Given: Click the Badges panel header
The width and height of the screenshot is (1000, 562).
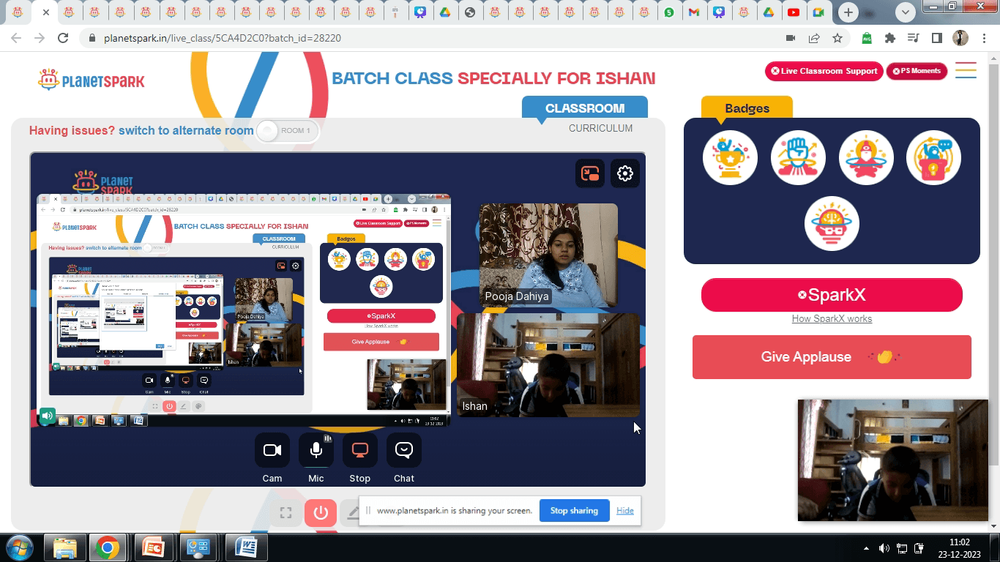Looking at the screenshot, I should pyautogui.click(x=747, y=108).
